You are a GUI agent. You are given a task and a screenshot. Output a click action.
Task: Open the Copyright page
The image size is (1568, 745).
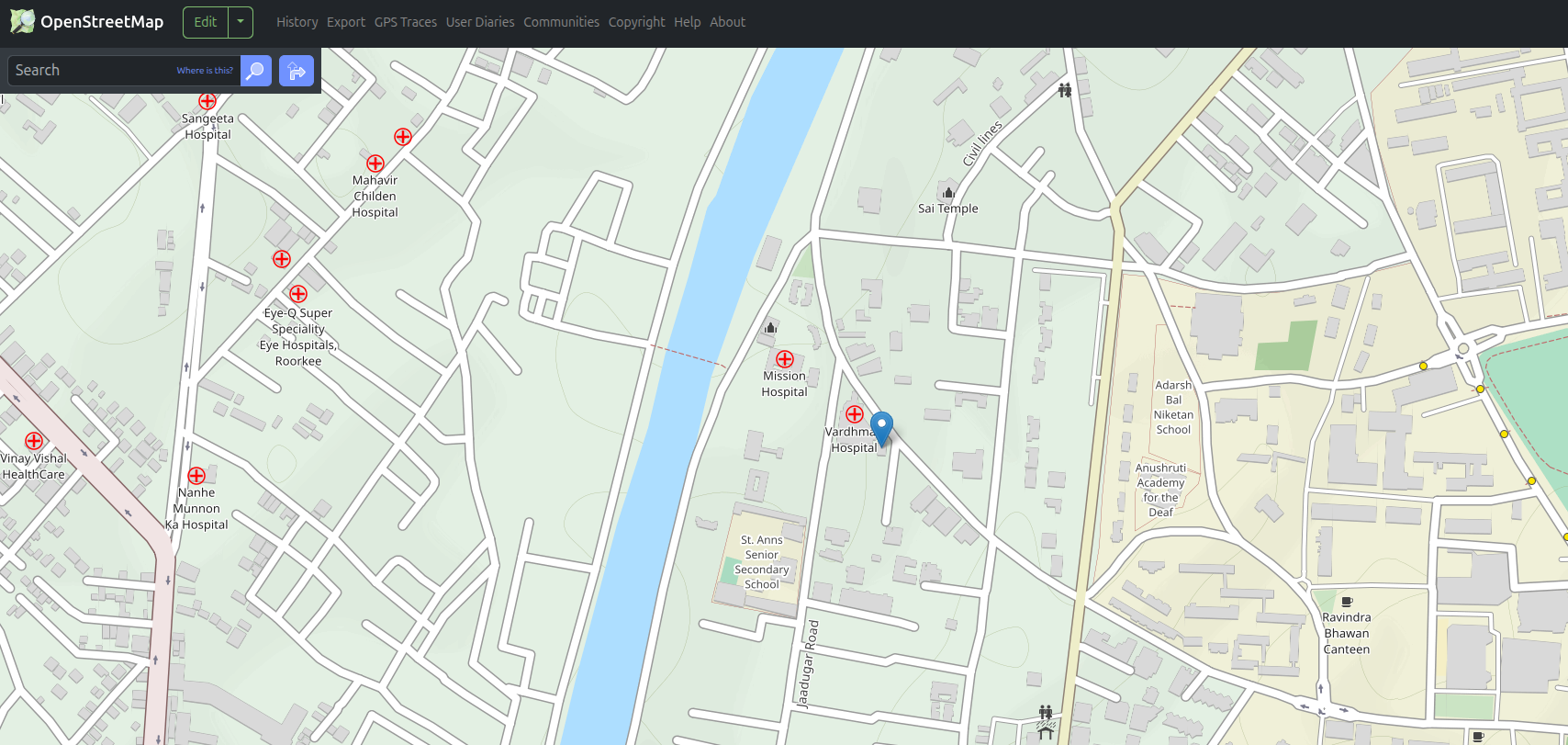click(637, 22)
